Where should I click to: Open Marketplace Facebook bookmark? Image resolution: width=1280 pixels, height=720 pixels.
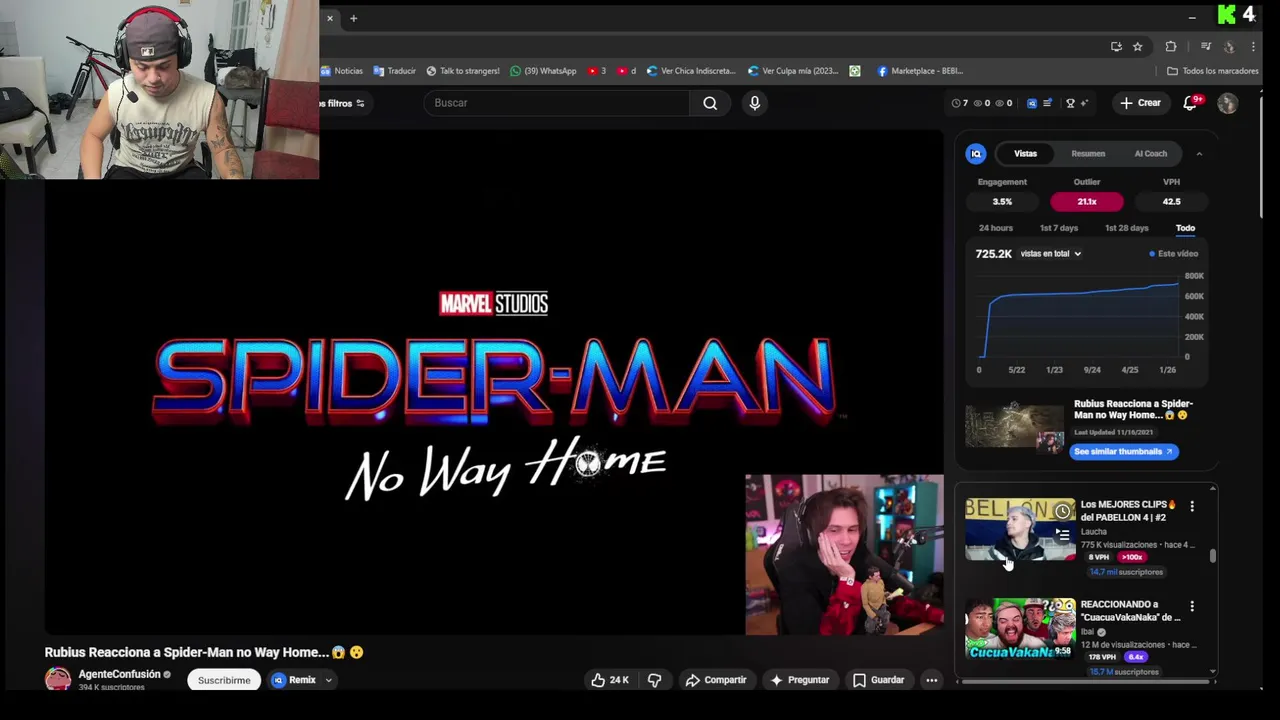[920, 71]
